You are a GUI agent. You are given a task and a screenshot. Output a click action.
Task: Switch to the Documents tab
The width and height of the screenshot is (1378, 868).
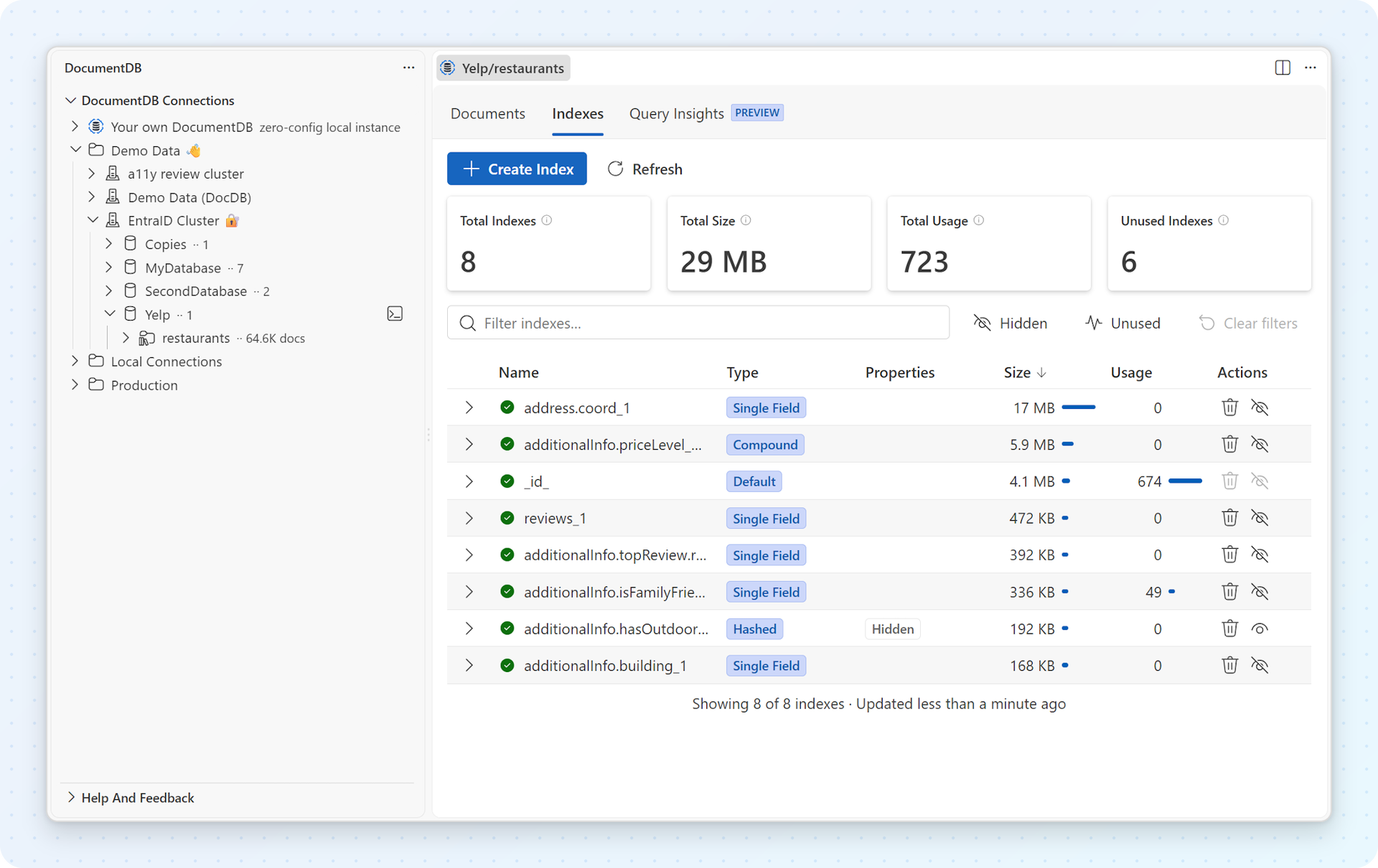point(488,113)
